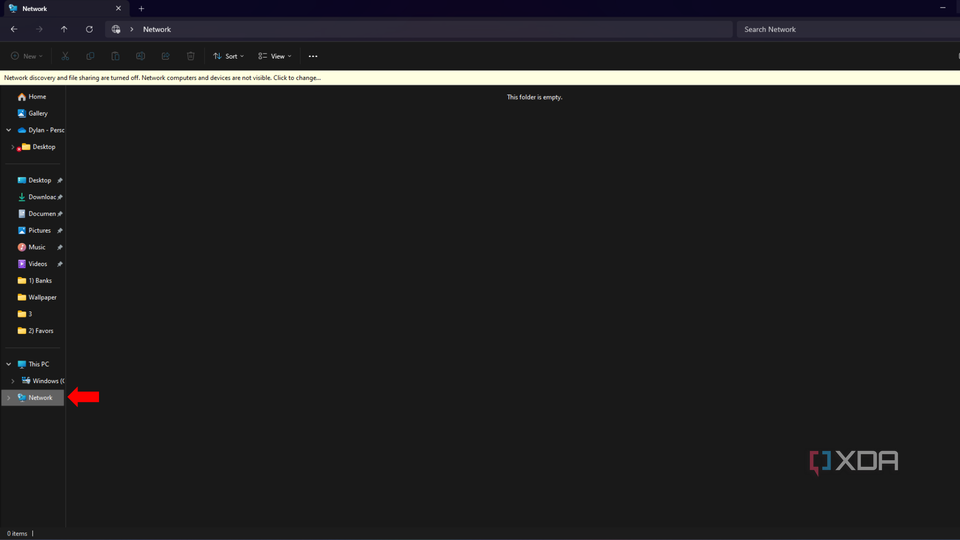Click the Rename toolbar icon
The image size is (960, 540).
(140, 56)
